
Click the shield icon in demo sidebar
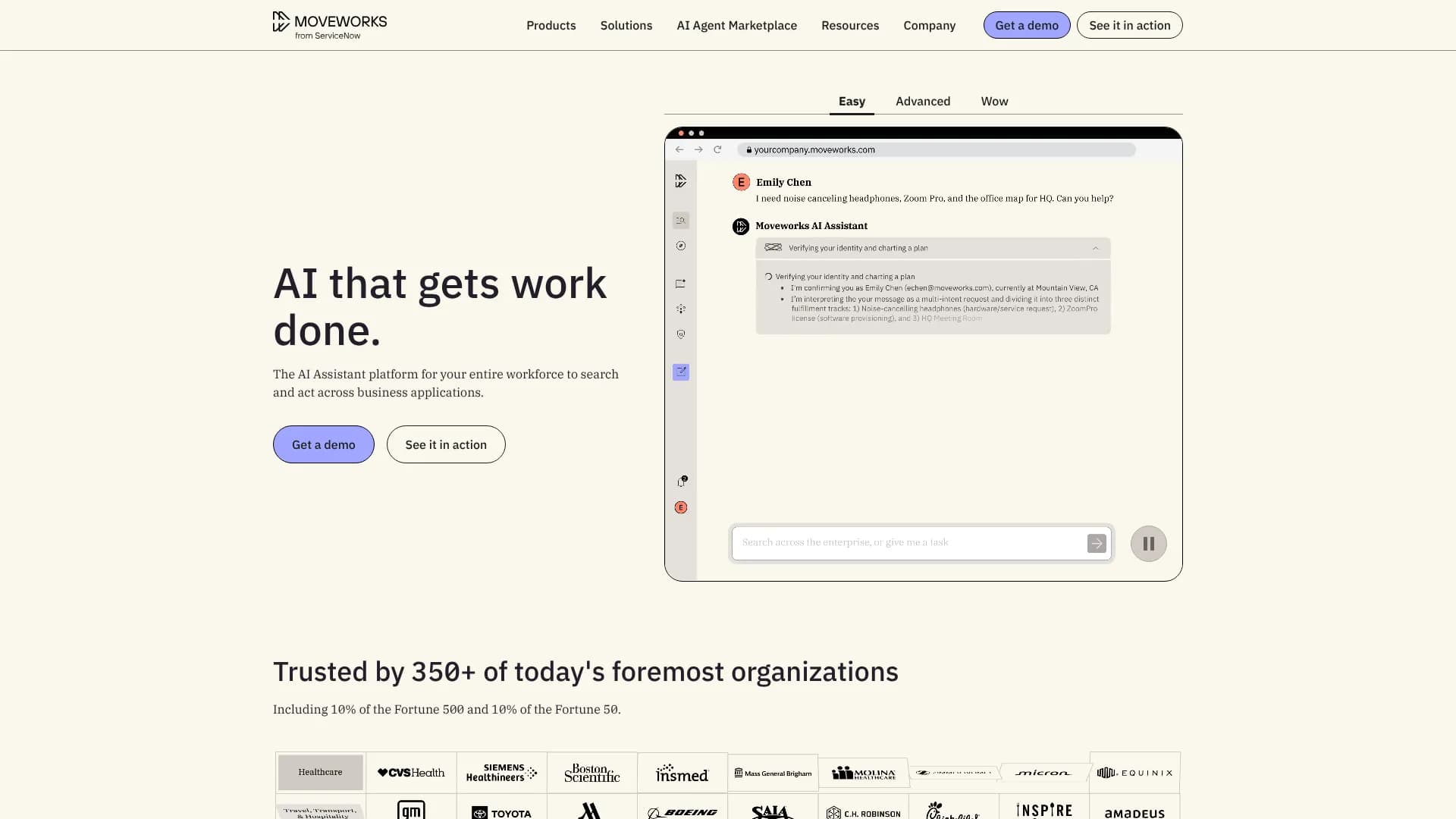681,334
